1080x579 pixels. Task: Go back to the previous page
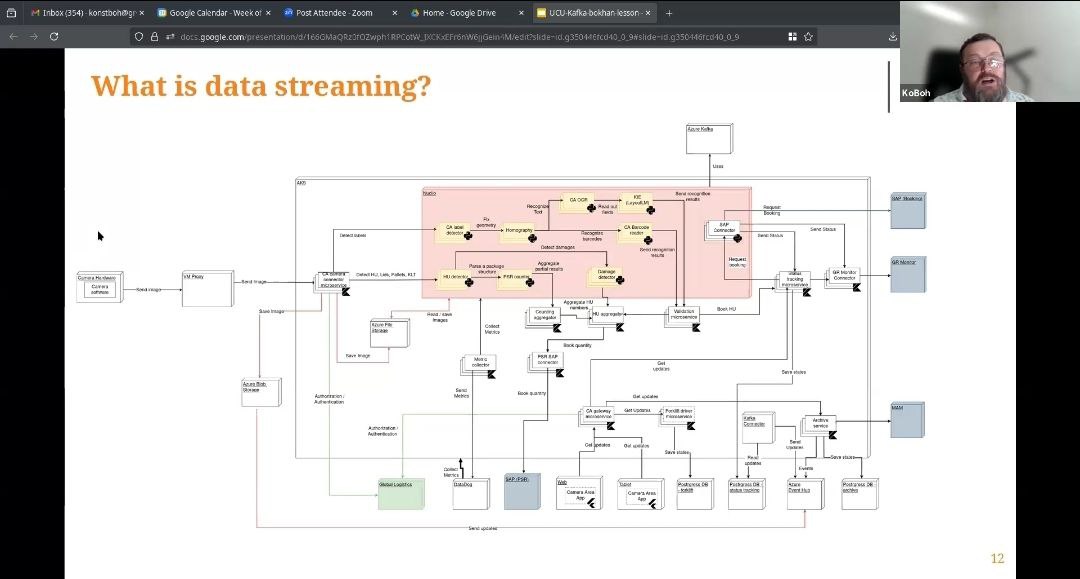point(13,36)
